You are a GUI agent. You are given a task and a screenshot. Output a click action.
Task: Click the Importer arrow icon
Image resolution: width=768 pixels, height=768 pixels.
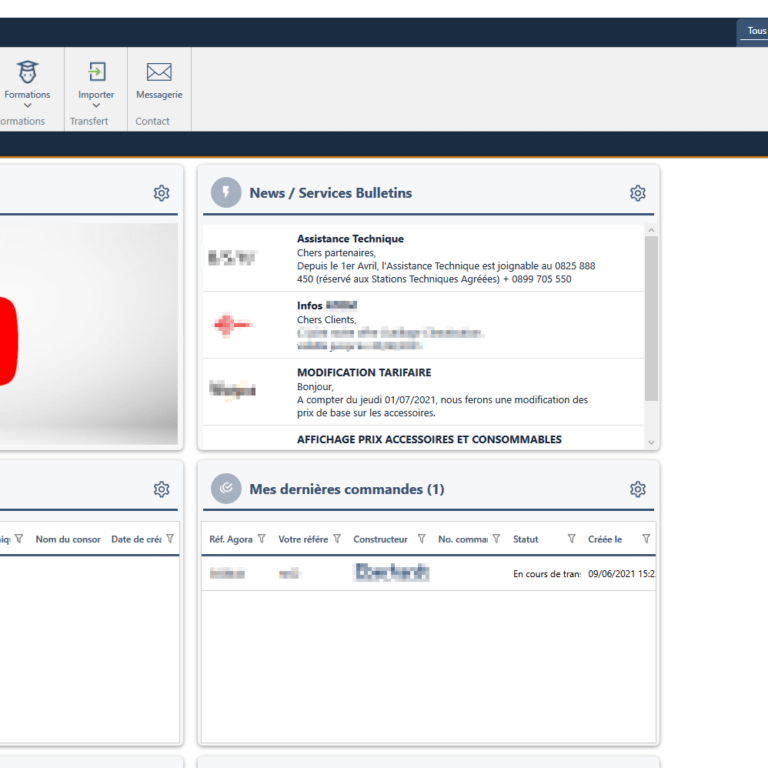pyautogui.click(x=96, y=72)
